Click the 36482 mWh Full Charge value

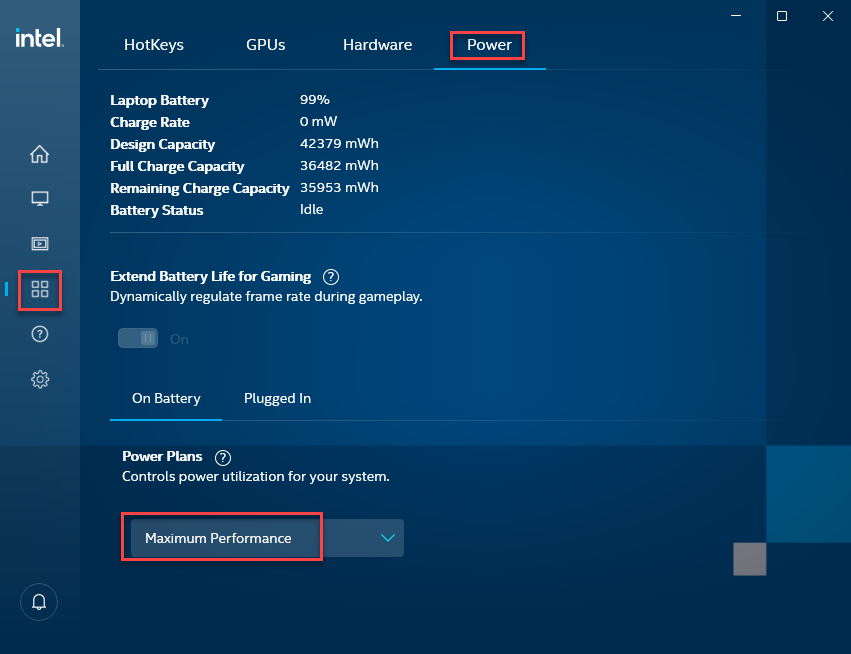(339, 166)
